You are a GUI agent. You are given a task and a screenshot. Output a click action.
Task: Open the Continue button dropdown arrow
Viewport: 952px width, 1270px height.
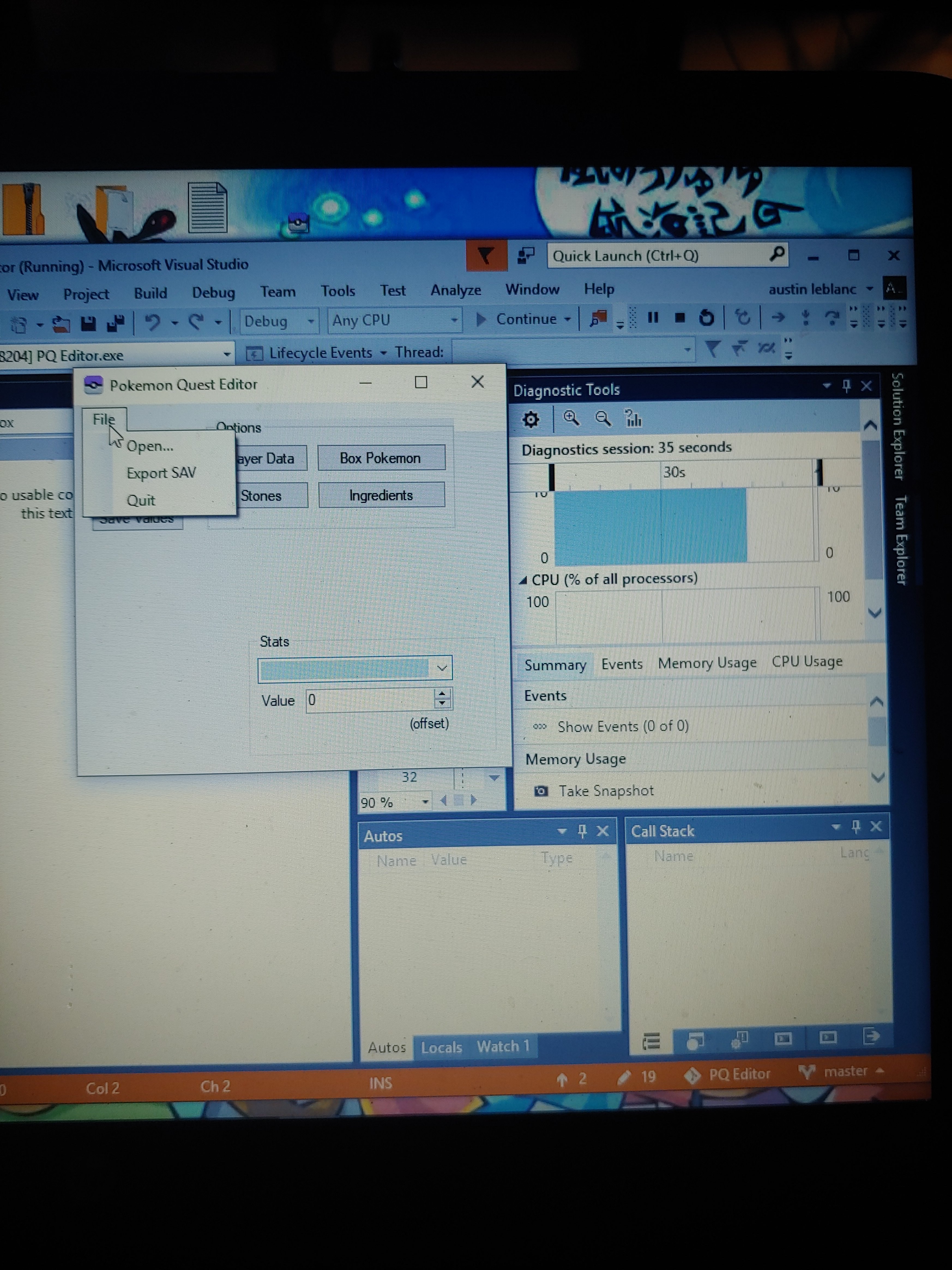[568, 319]
